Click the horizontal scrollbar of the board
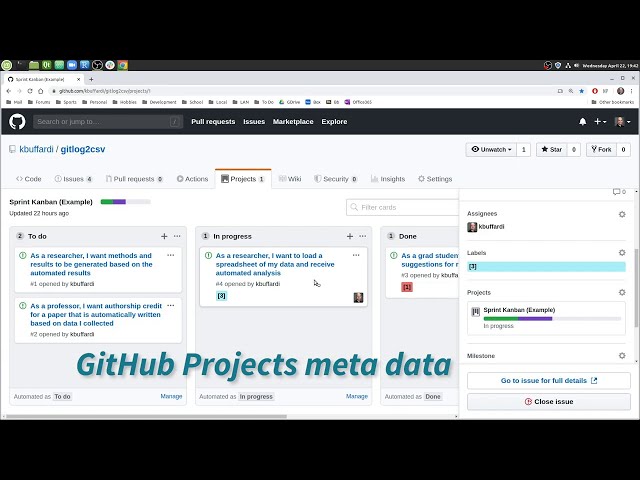The height and width of the screenshot is (480, 640). tap(146, 416)
